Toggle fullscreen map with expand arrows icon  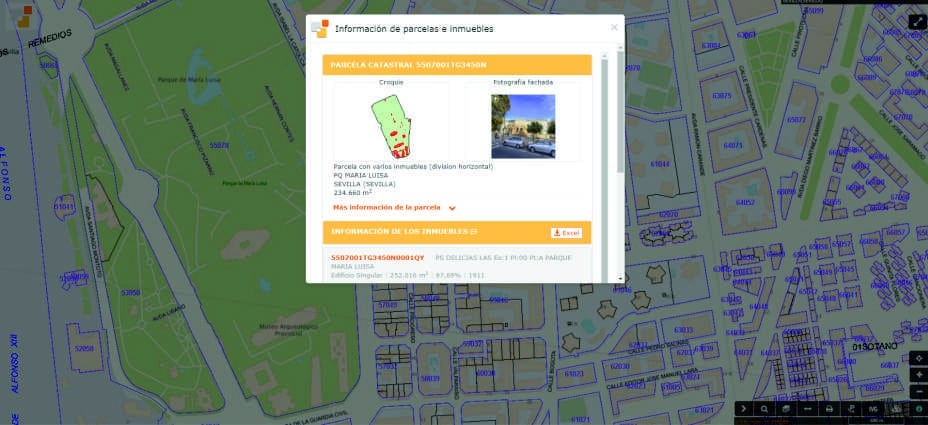918,22
